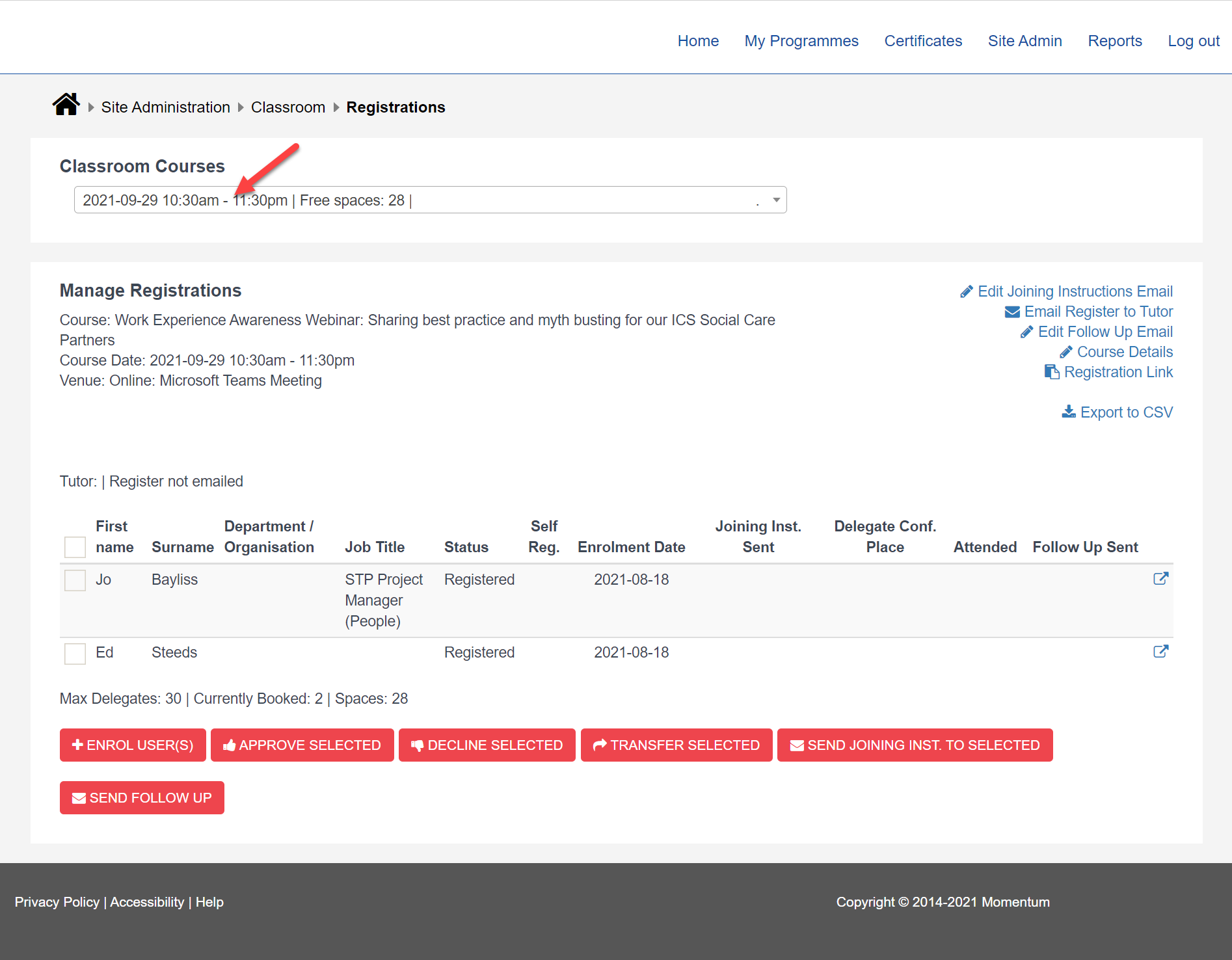Open My Programmes in the top navigation
This screenshot has width=1232, height=960.
801,41
